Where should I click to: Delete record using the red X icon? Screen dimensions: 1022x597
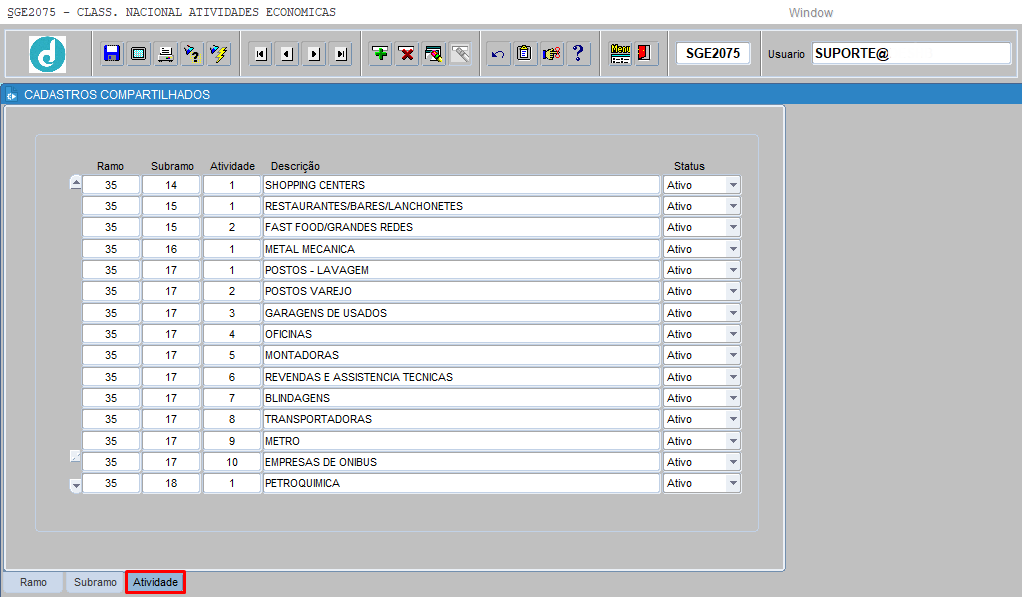[x=407, y=54]
